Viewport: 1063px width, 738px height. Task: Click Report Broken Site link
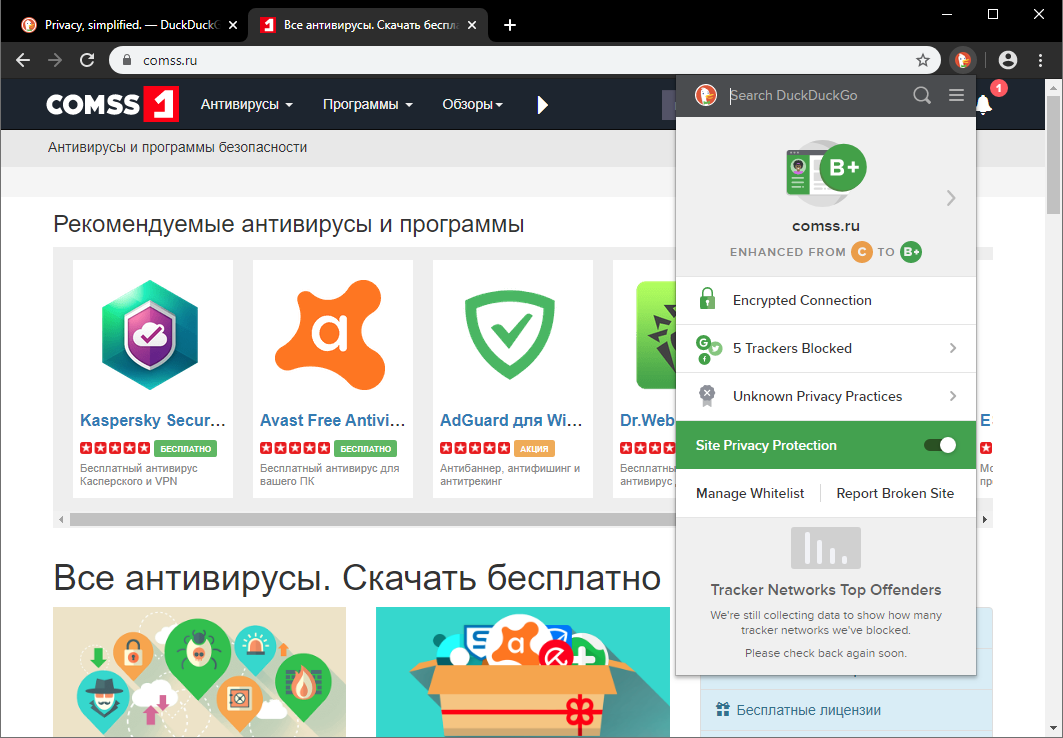point(895,493)
